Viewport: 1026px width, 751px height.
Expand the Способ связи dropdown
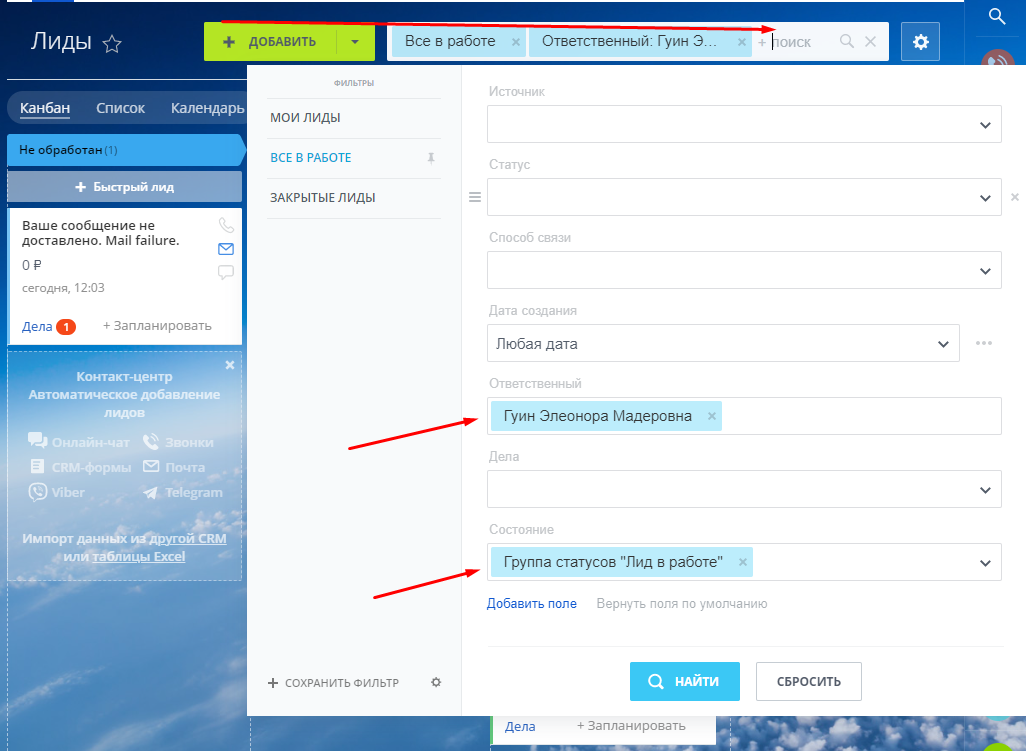[985, 270]
